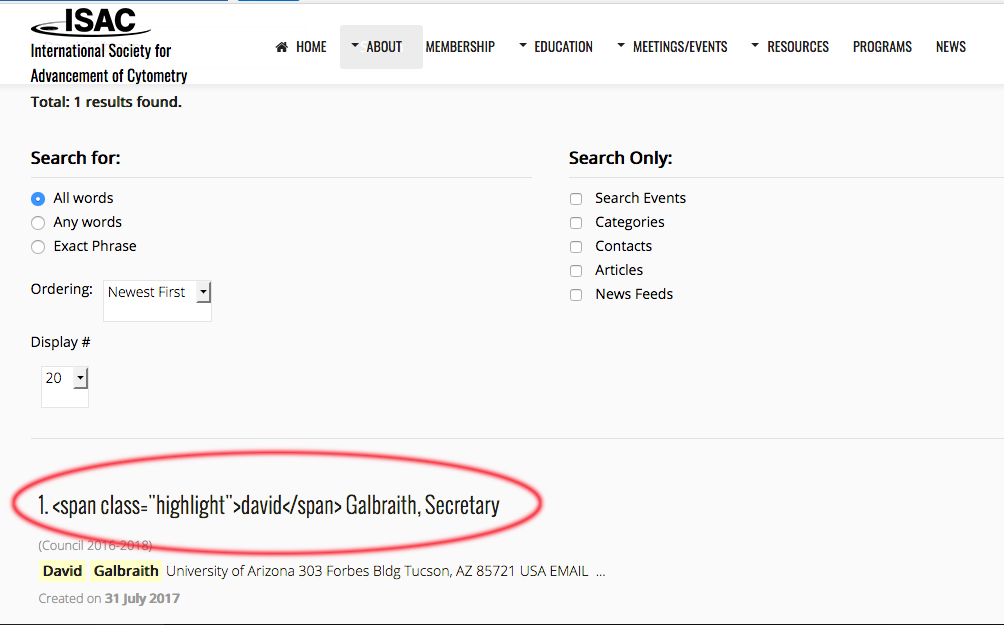Expand the MEETINGS/EVENTS dropdown arrow

pos(621,45)
